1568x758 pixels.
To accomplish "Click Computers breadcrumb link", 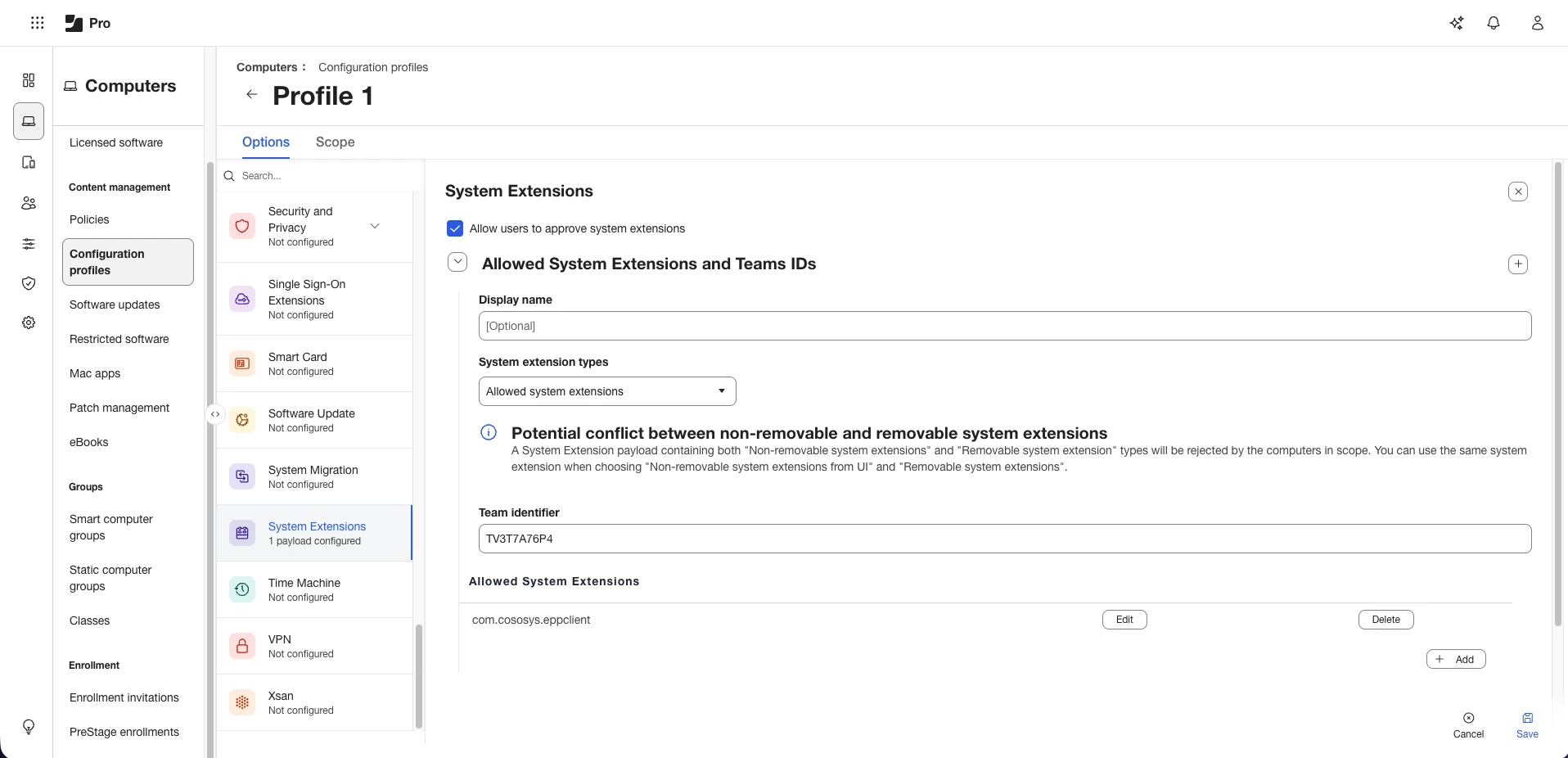I will 267,67.
